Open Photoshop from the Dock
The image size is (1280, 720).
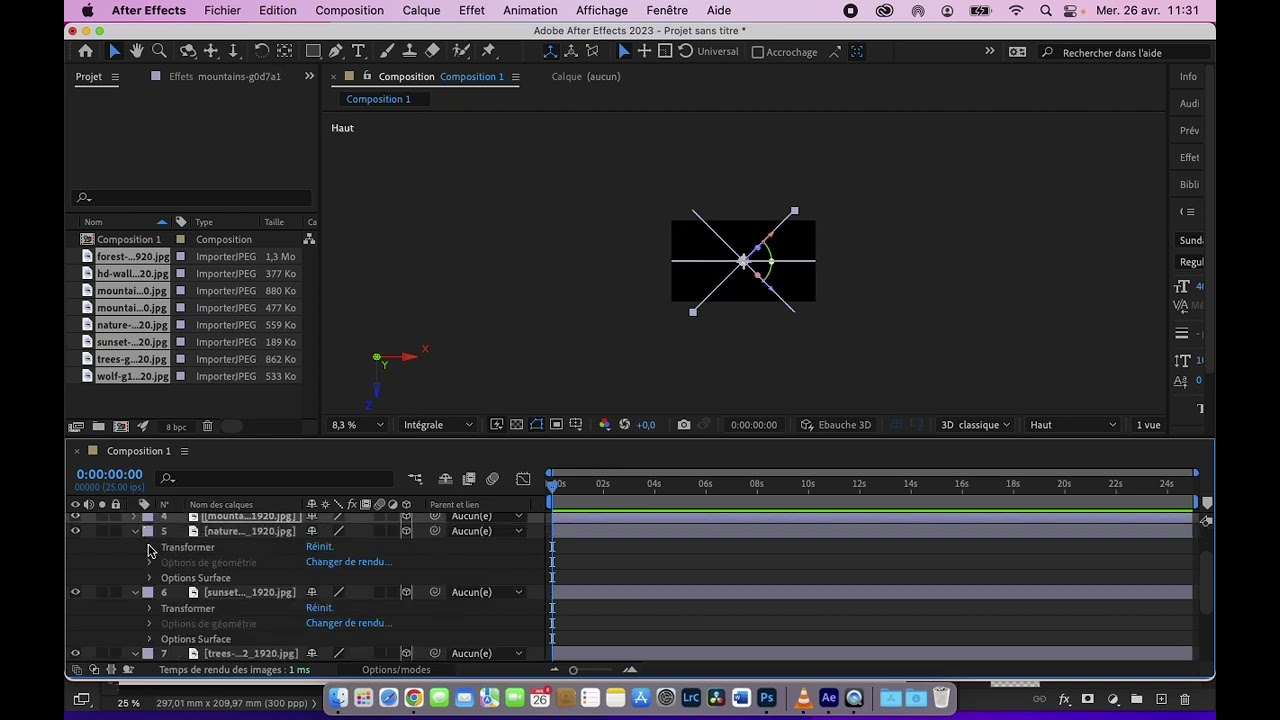[767, 698]
